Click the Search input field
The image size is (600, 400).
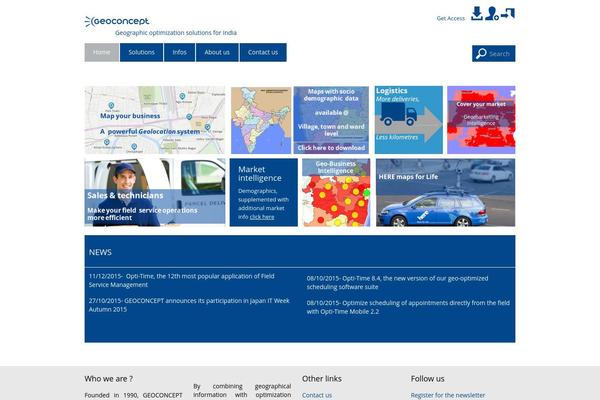(x=499, y=54)
